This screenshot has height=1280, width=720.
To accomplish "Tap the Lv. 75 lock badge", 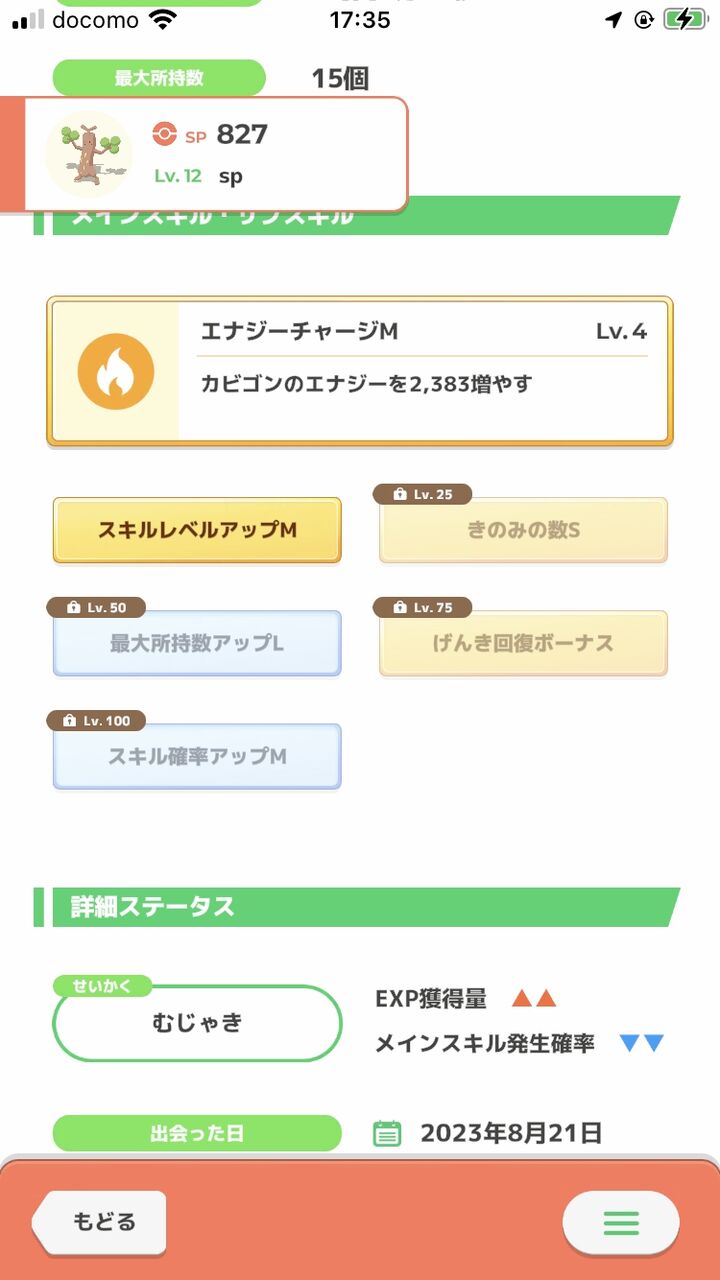I will coord(422,607).
